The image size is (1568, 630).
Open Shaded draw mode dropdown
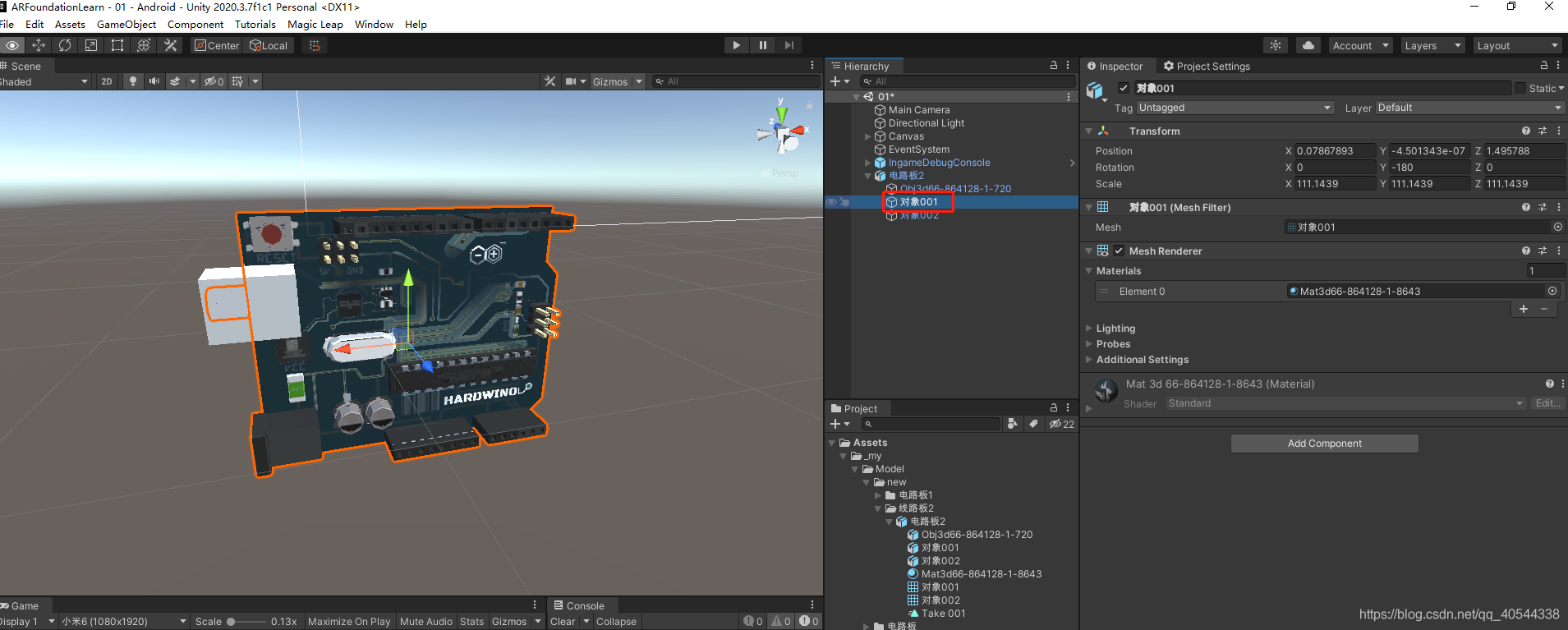coord(44,81)
